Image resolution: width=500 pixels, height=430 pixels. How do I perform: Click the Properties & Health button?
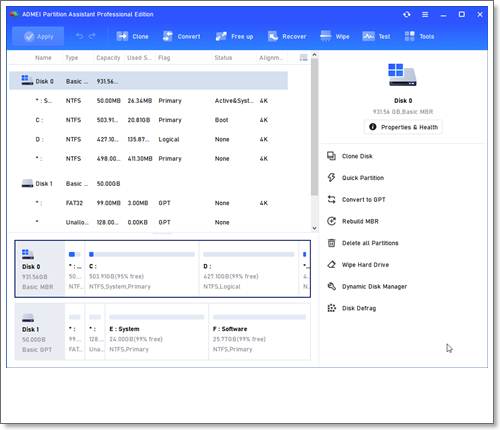pyautogui.click(x=403, y=127)
